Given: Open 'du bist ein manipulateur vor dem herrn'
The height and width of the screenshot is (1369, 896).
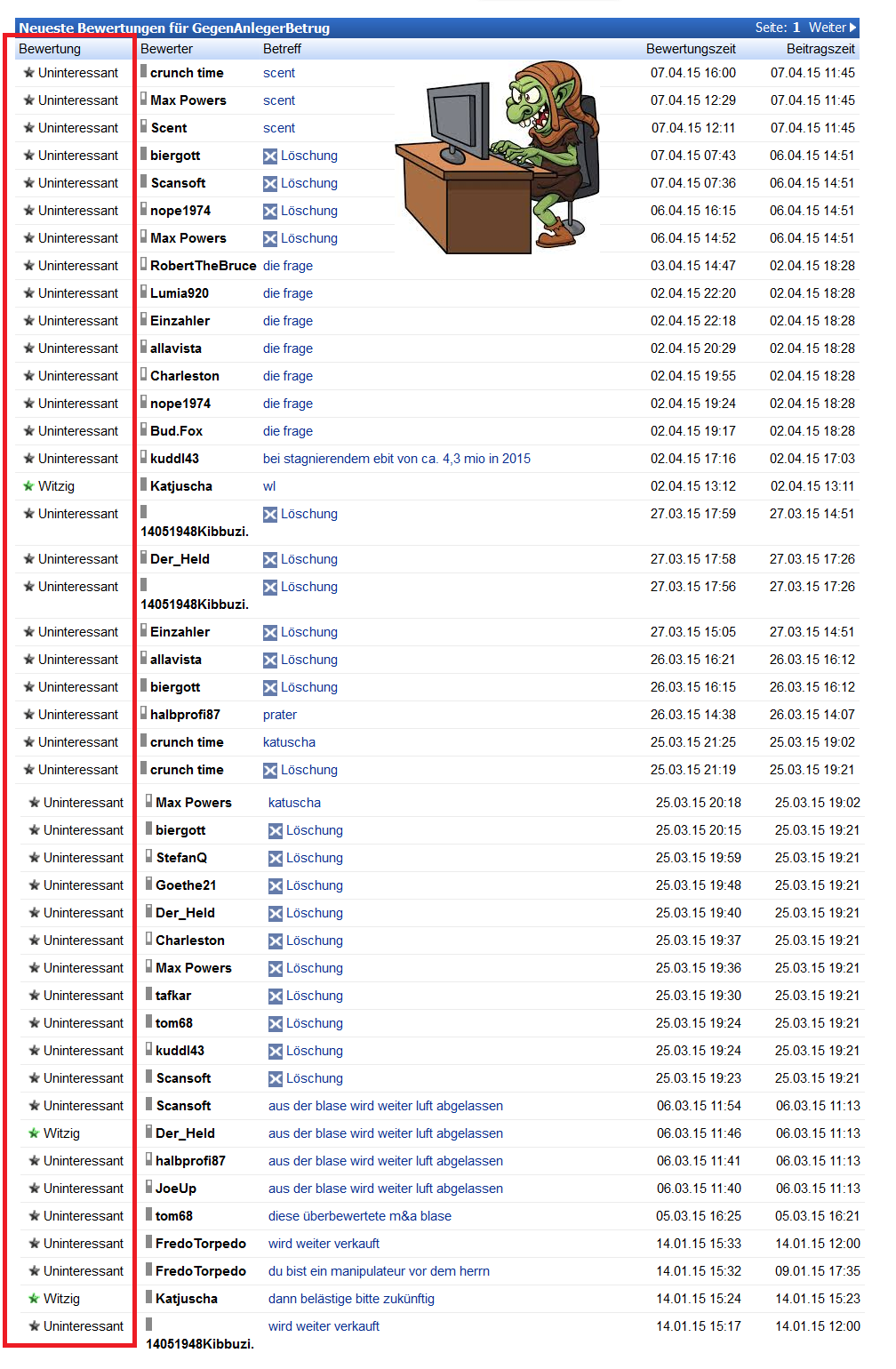Looking at the screenshot, I should pos(379,1271).
